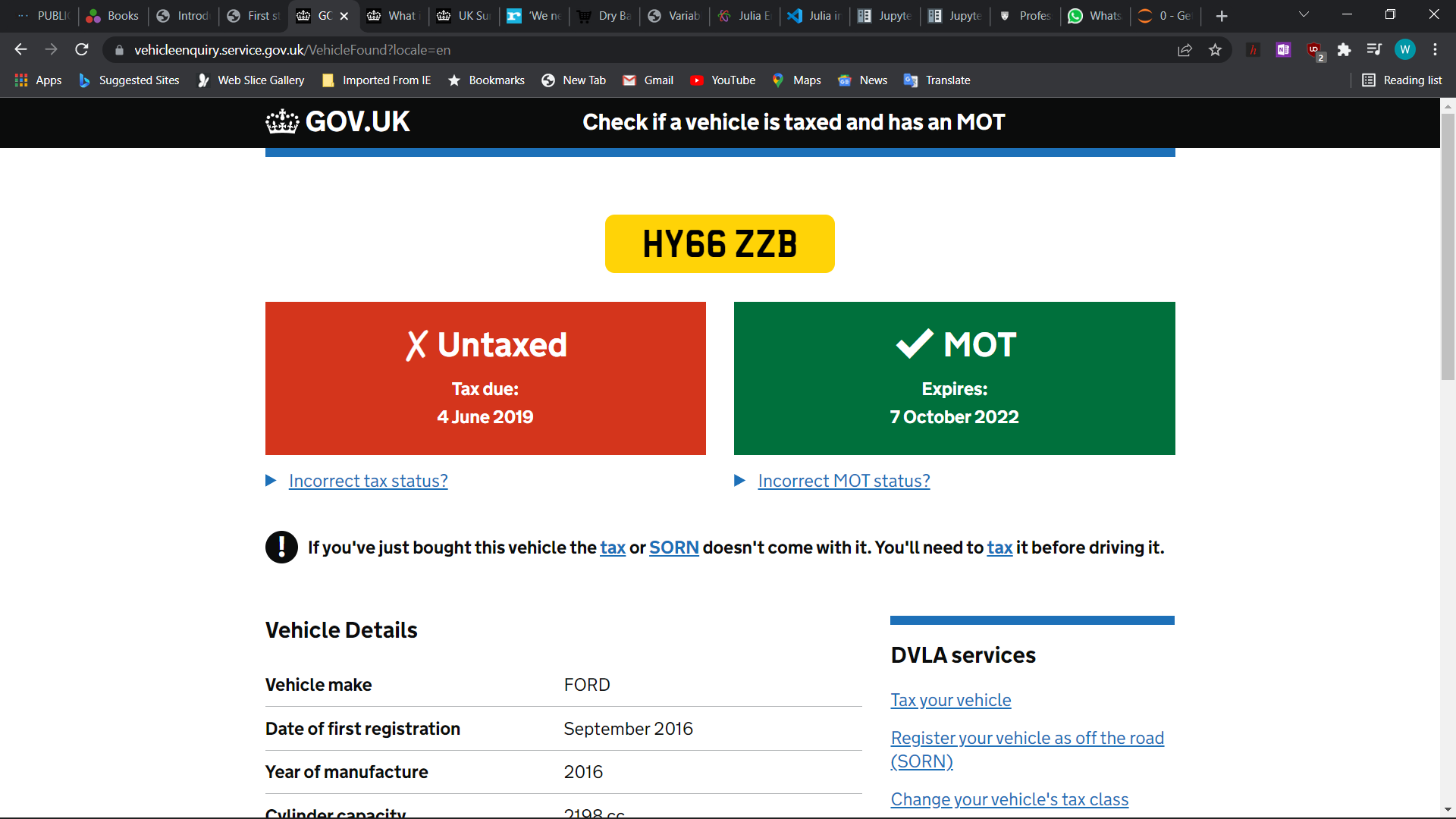The height and width of the screenshot is (819, 1456).
Task: Open a new tab with the plus icon
Action: click(x=1222, y=16)
